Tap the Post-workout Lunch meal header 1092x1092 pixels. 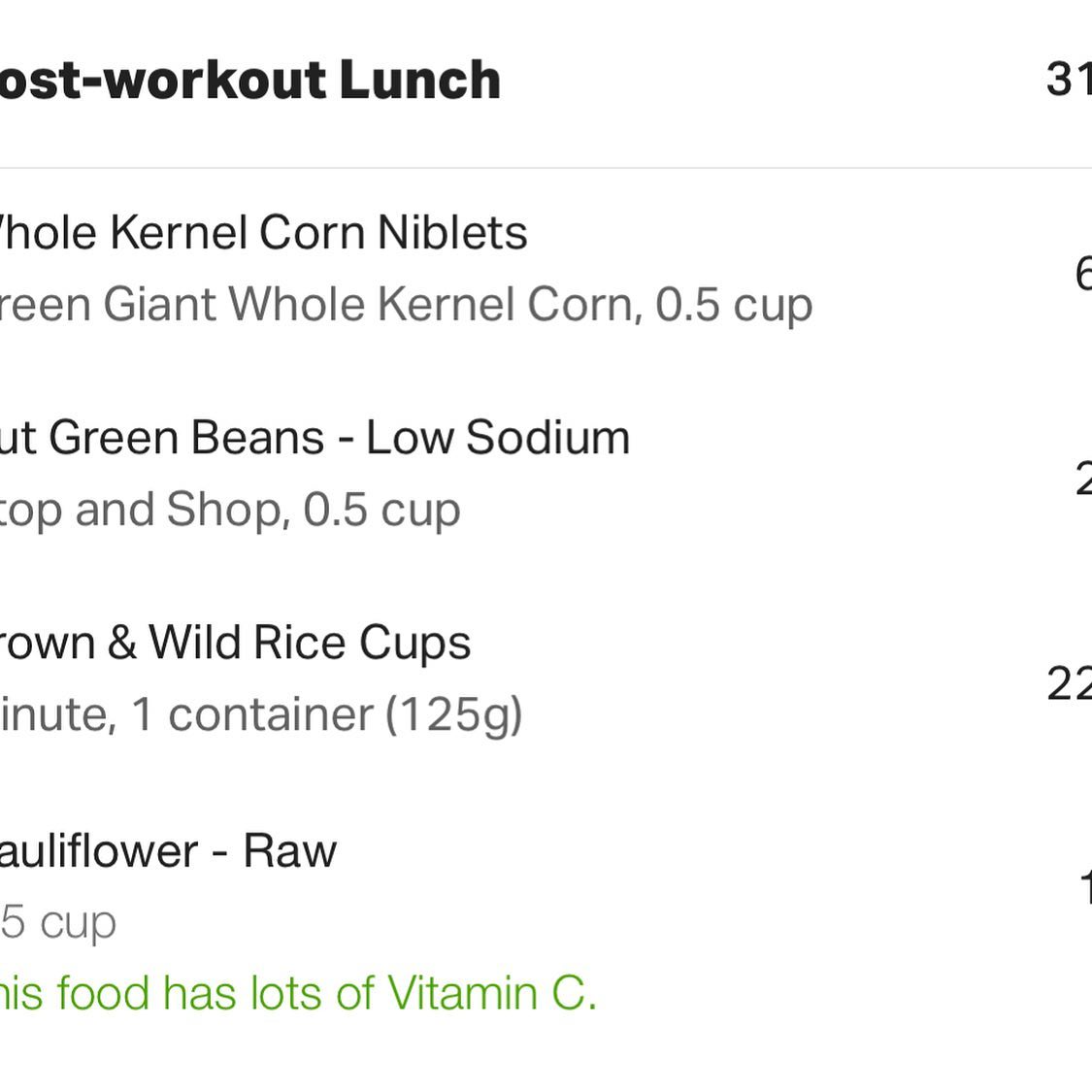click(x=248, y=80)
